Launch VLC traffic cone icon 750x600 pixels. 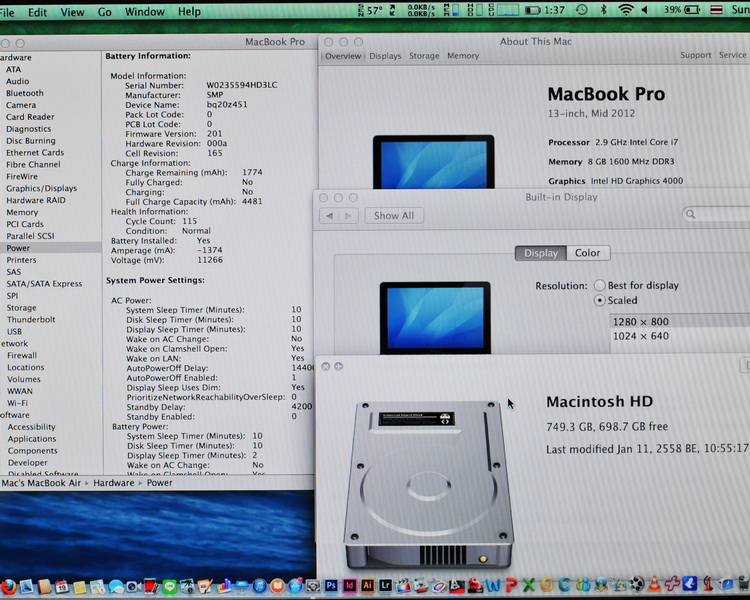[654, 584]
